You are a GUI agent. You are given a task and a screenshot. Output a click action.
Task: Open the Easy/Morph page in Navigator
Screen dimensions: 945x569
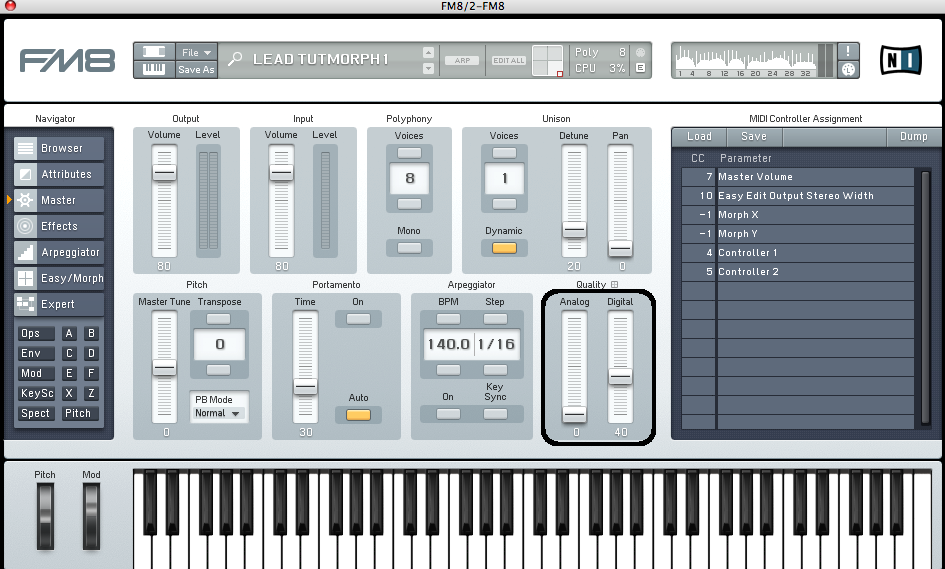tap(59, 278)
